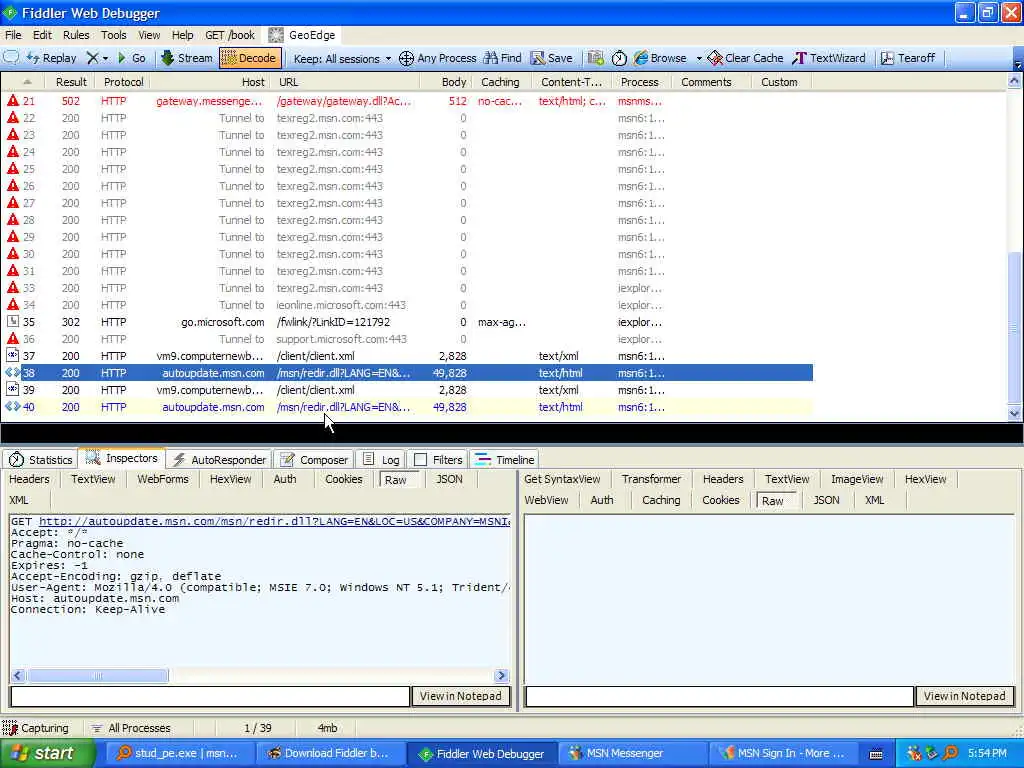The height and width of the screenshot is (768, 1024).
Task: Open the Composer tab
Action: (313, 460)
